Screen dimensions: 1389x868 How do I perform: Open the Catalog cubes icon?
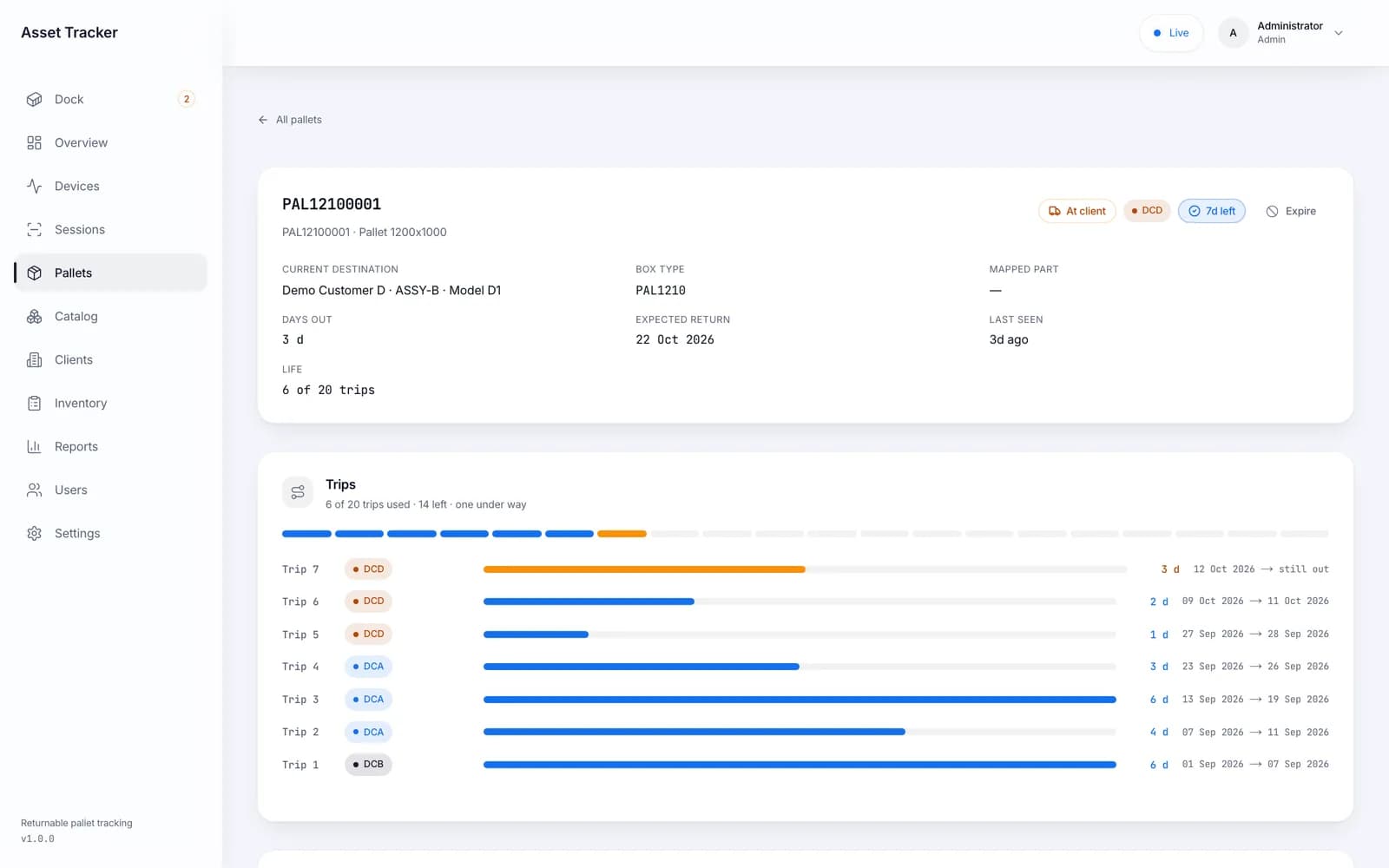click(x=34, y=316)
